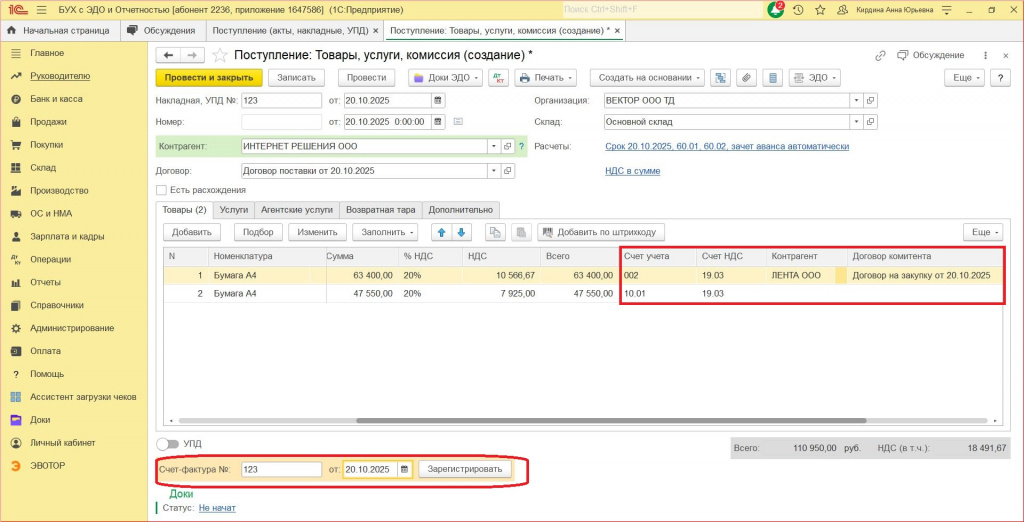This screenshot has width=1024, height=522.
Task: Expand Склад dropdown list
Action: point(856,122)
